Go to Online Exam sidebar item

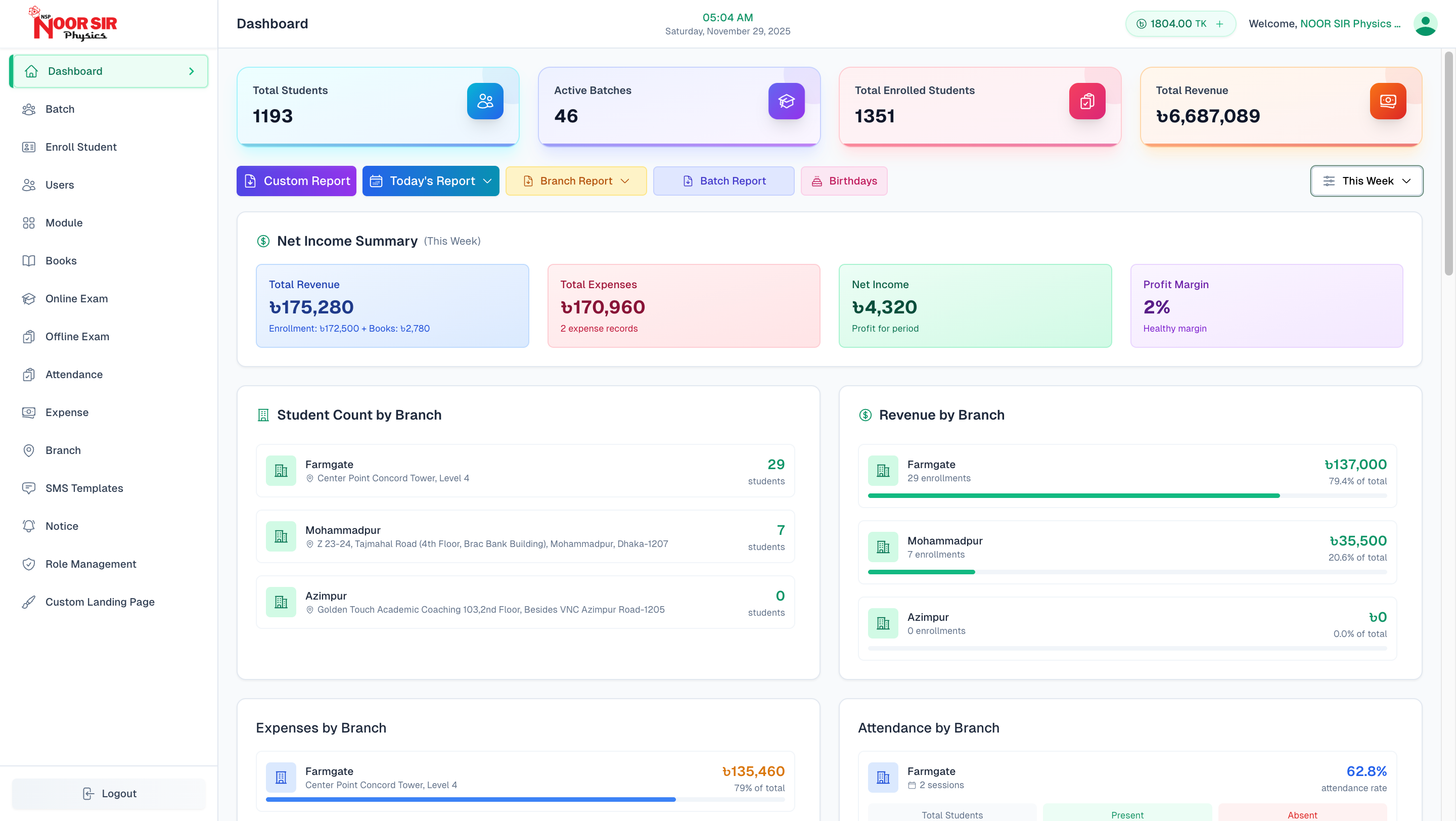pos(76,298)
